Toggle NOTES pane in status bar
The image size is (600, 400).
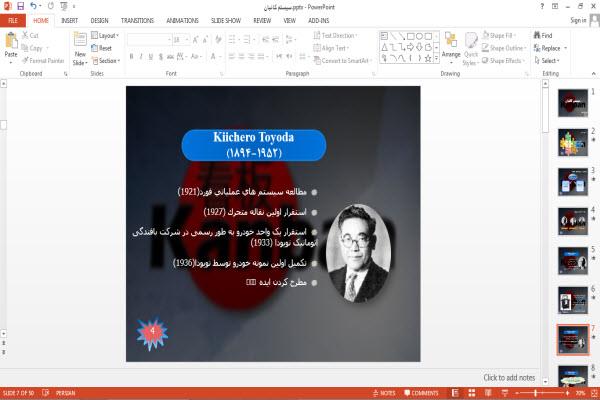coord(384,393)
